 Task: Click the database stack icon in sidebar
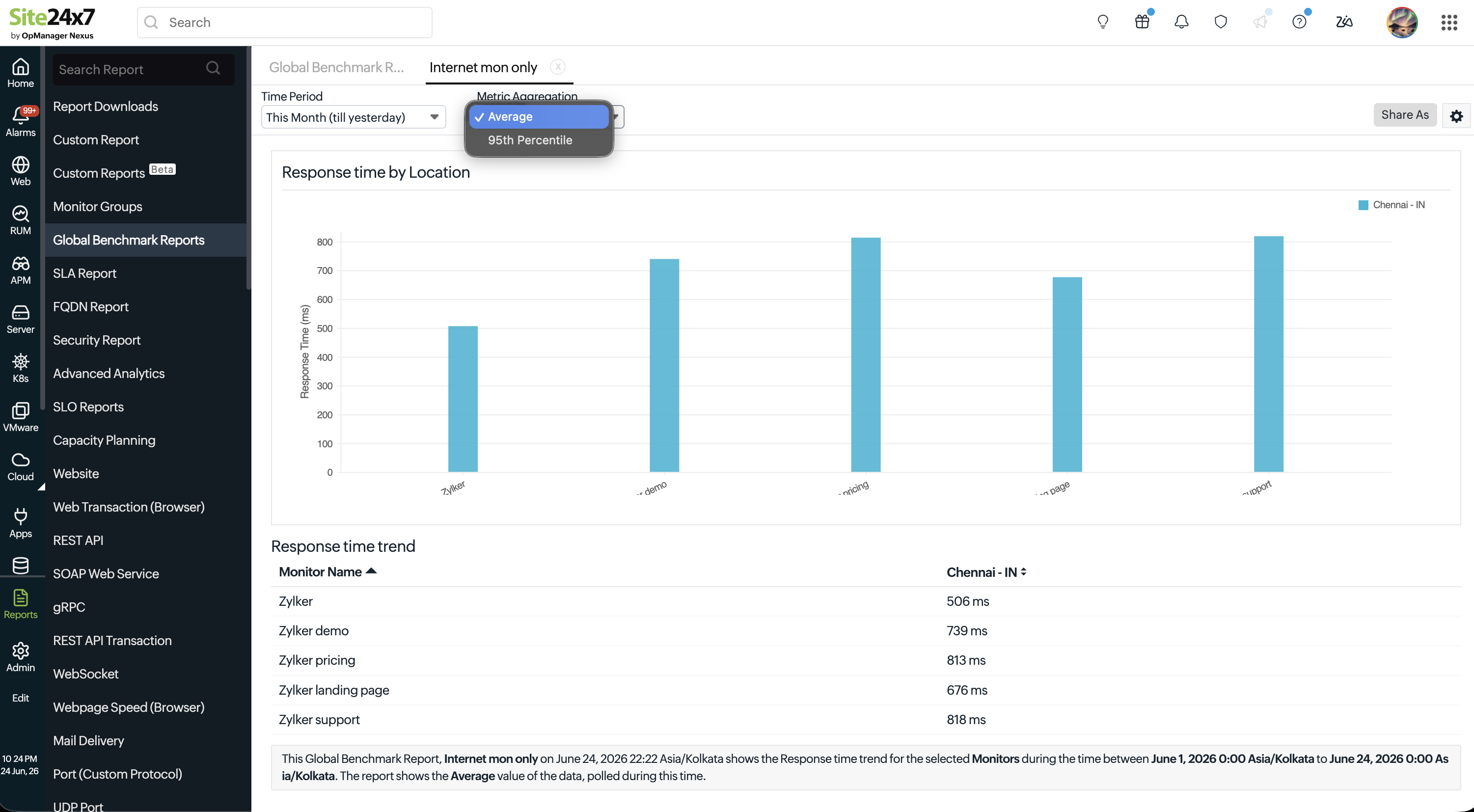pos(21,566)
